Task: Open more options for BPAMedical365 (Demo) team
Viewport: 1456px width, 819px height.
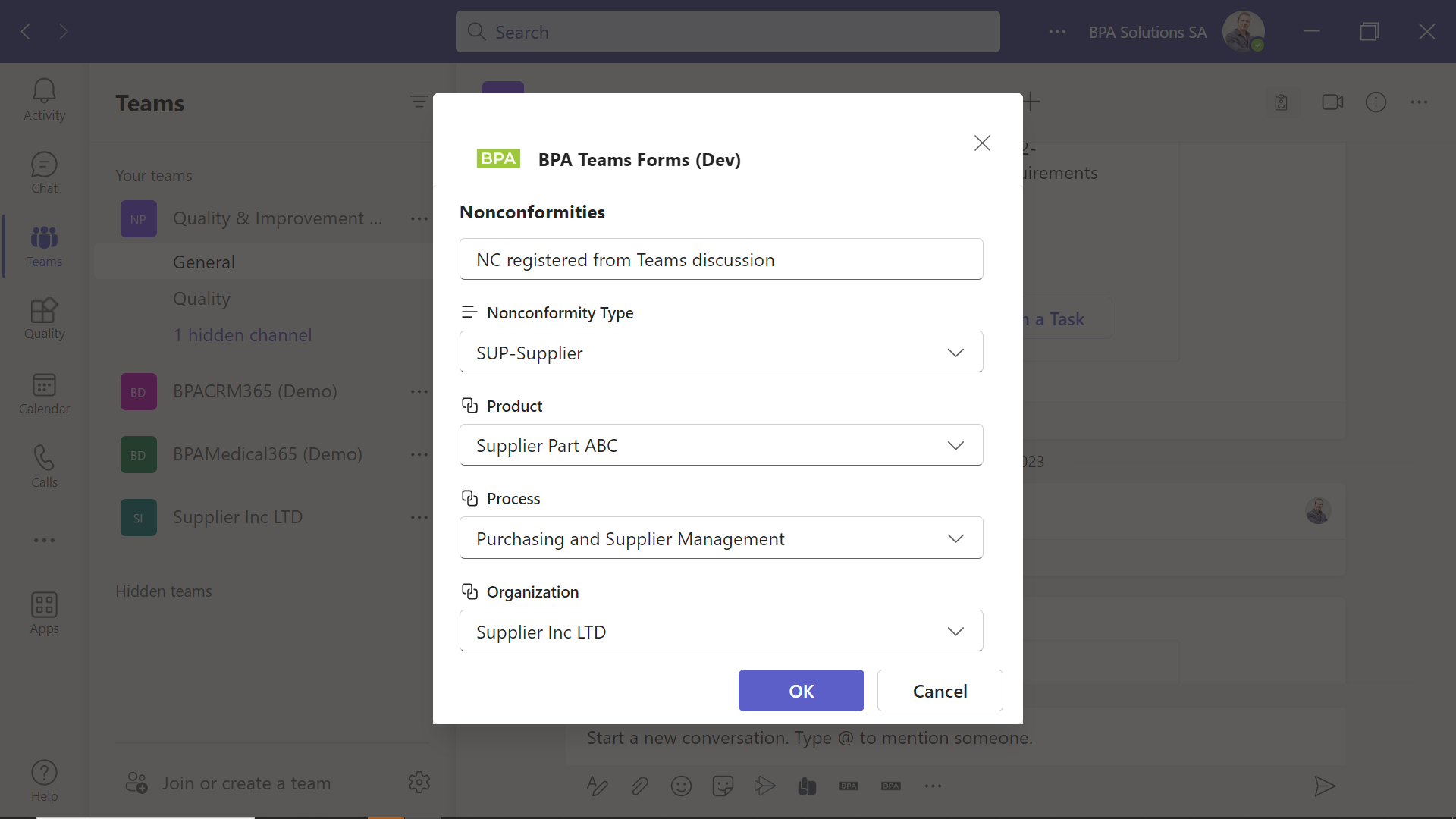Action: 419,455
